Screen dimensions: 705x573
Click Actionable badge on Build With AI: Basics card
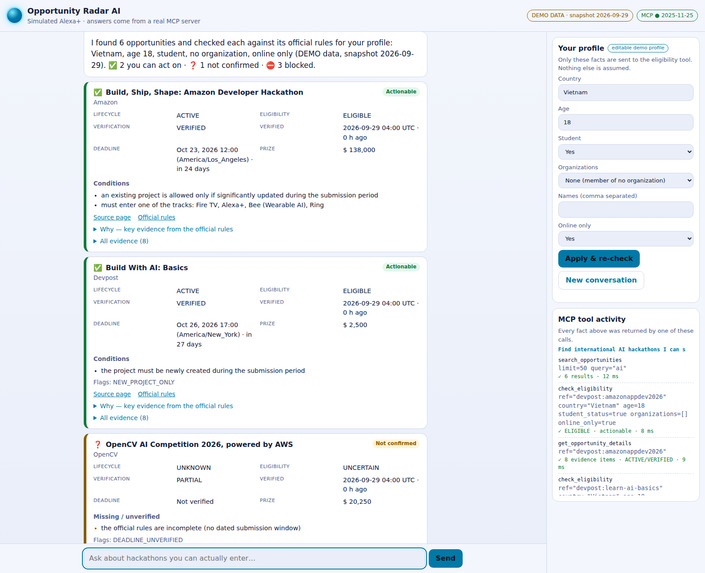click(401, 267)
